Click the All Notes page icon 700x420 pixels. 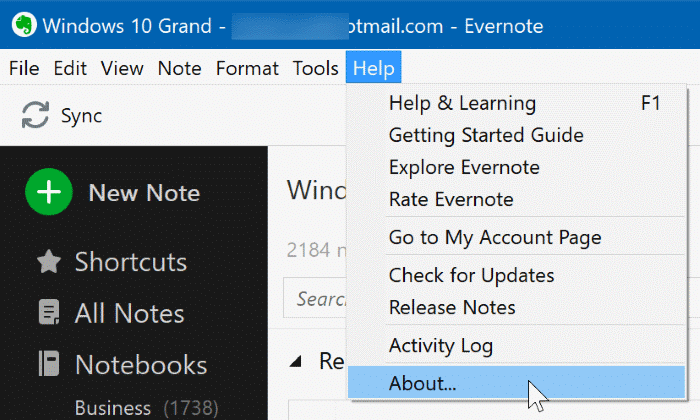(49, 312)
